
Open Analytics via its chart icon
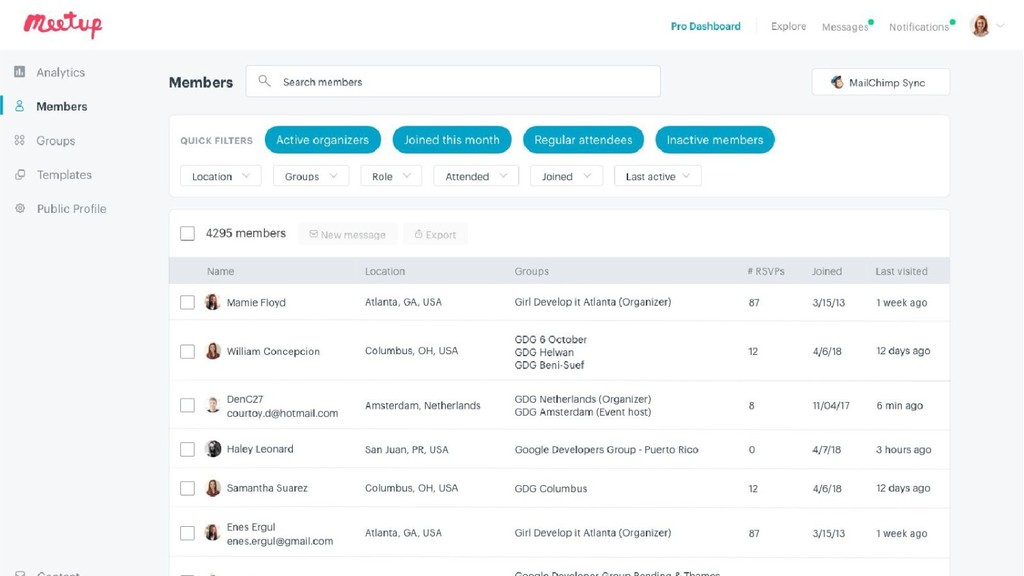(x=19, y=72)
